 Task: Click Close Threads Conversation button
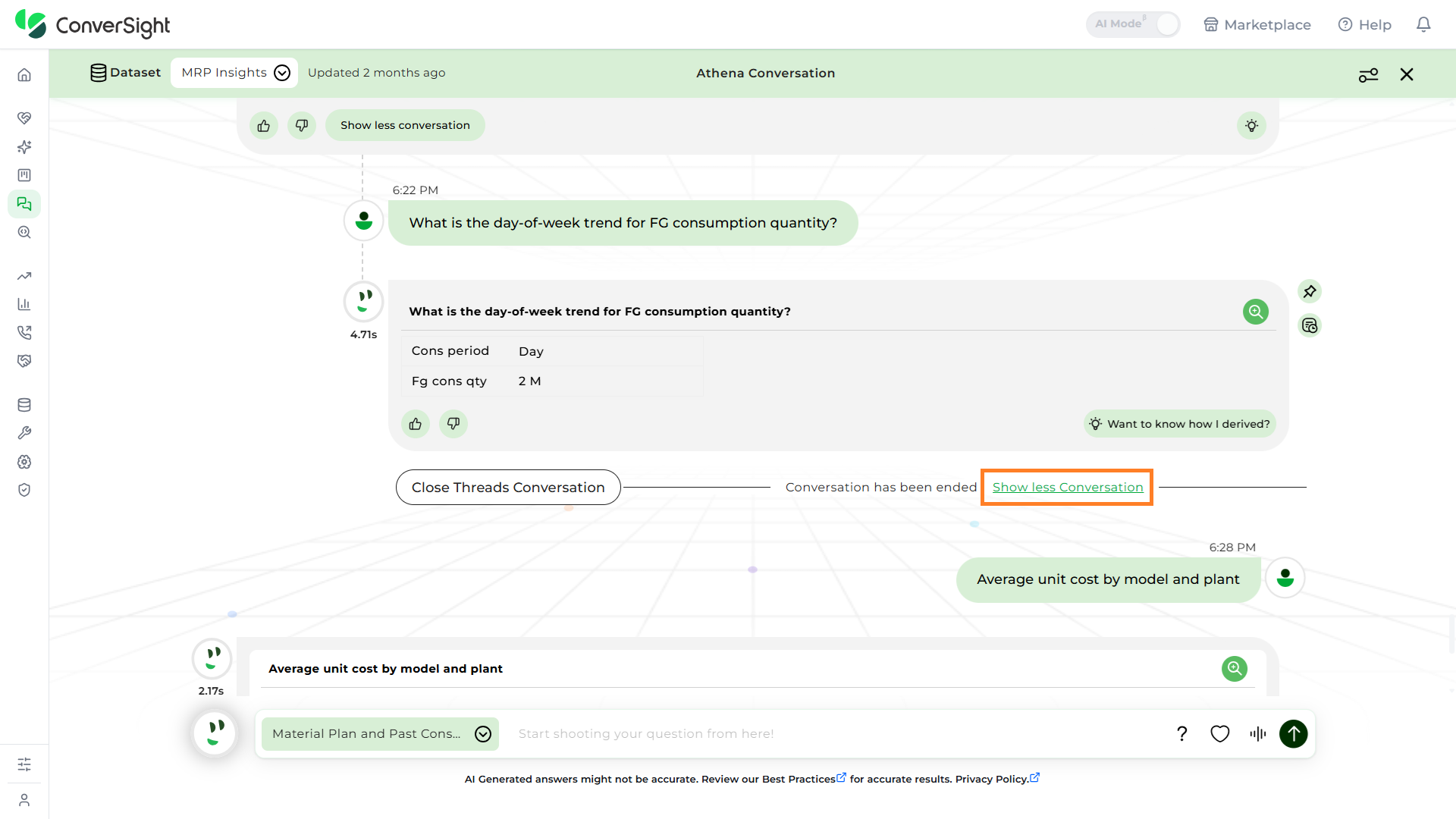[508, 487]
